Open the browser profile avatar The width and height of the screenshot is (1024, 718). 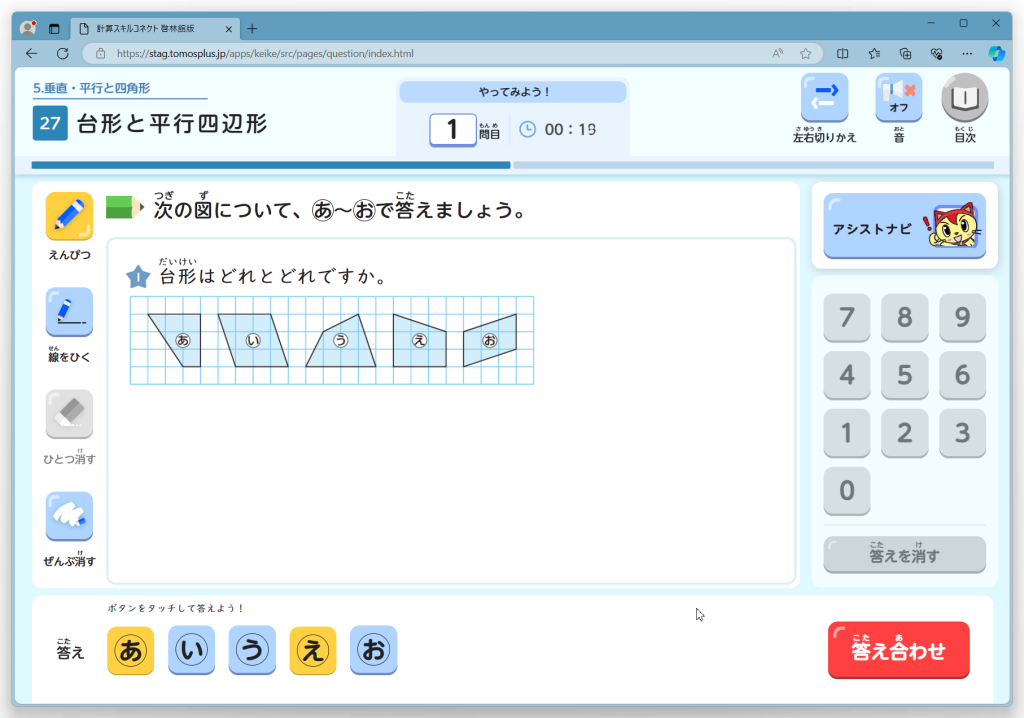coord(28,28)
